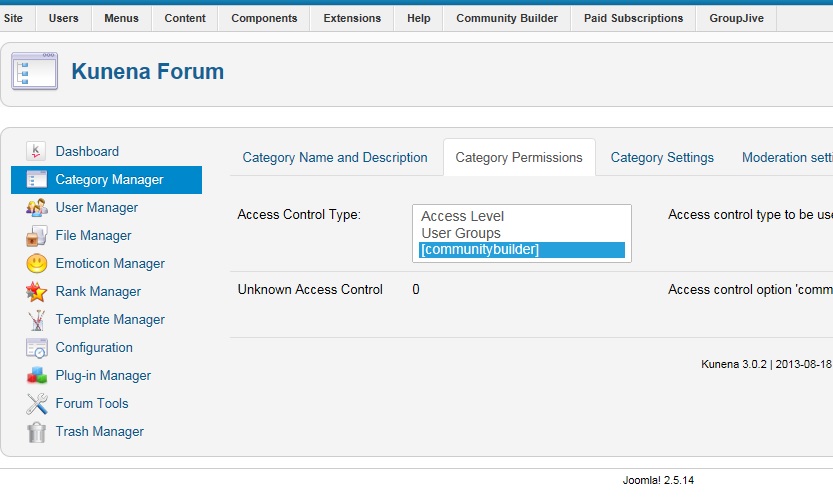Click the Kunena Forum page title
The height and width of the screenshot is (498, 833).
[x=148, y=71]
